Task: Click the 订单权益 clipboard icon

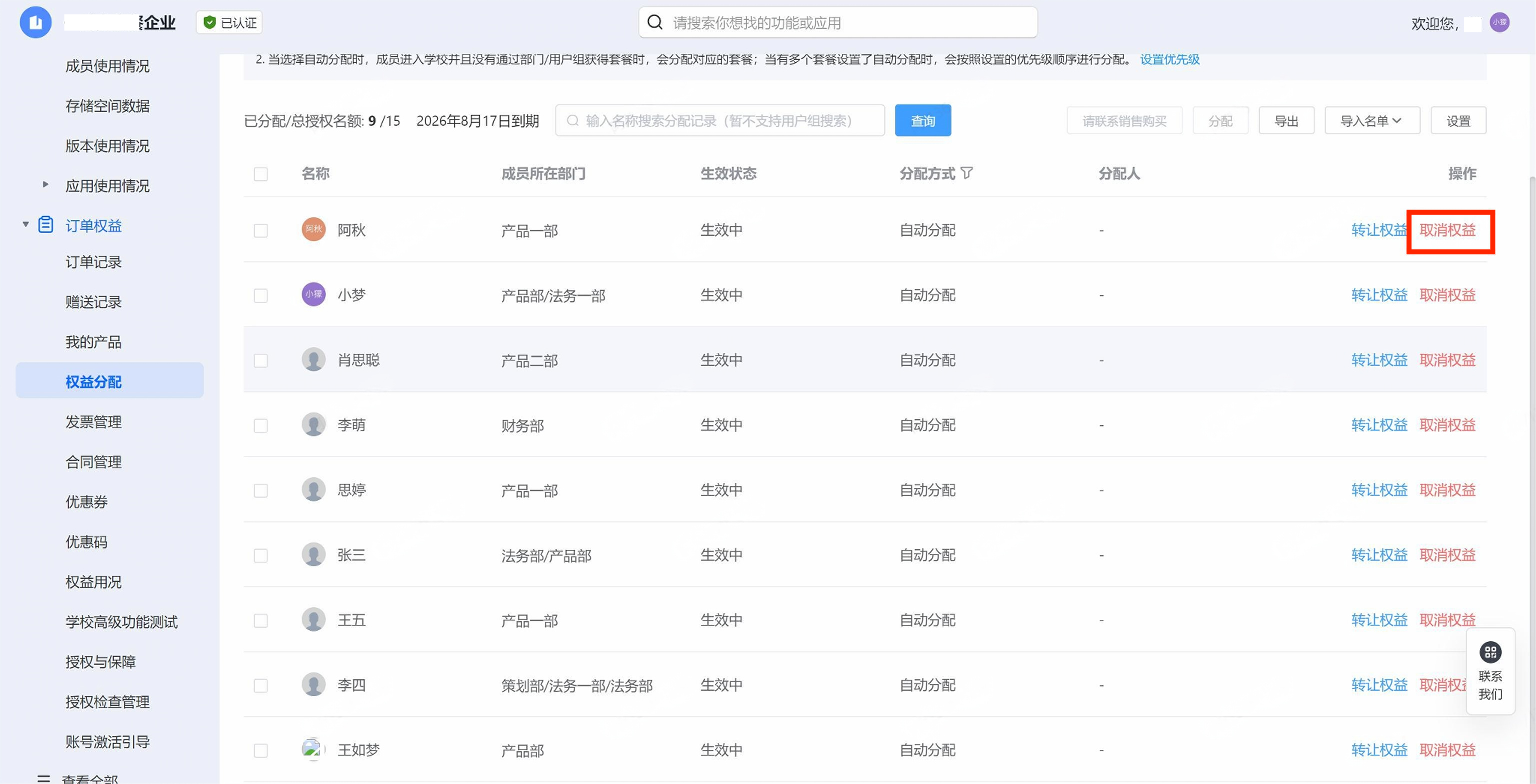Action: click(x=46, y=225)
